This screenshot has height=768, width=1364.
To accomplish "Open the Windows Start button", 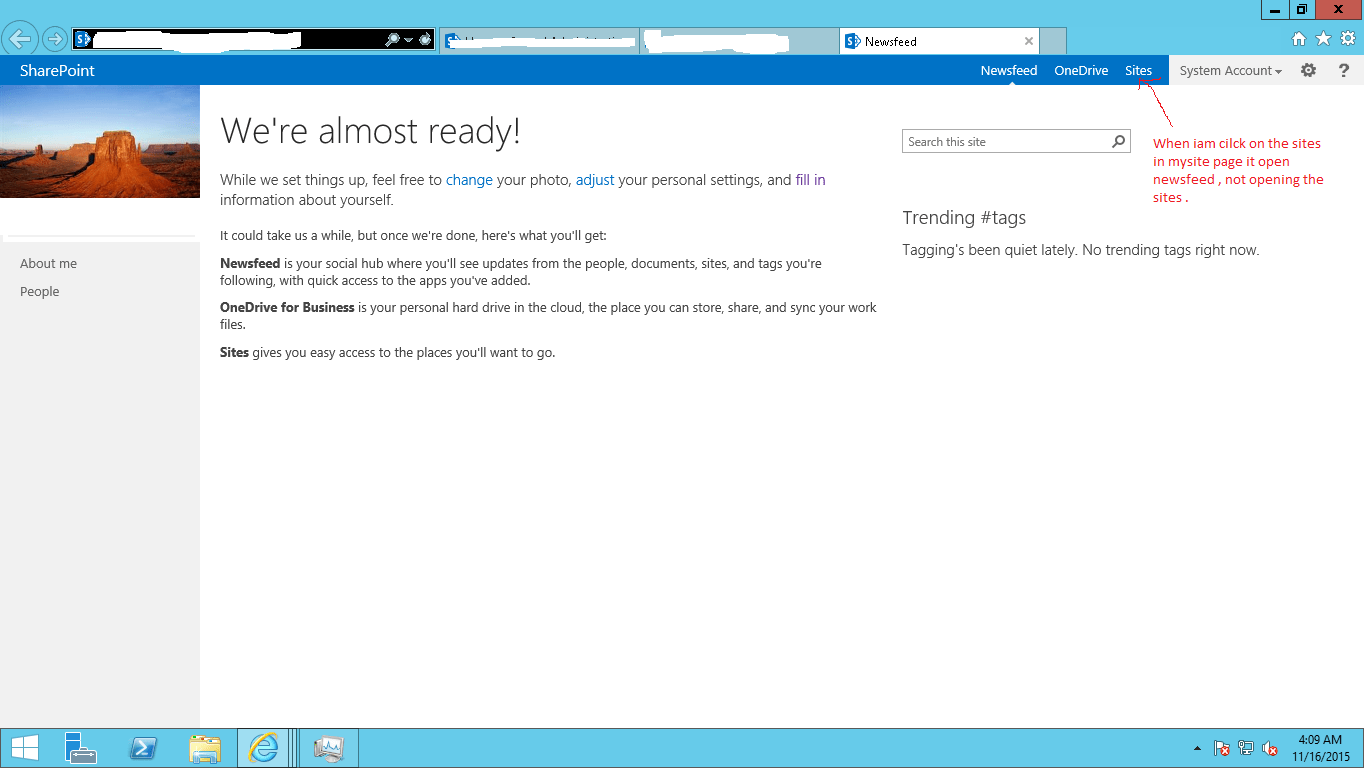I will [x=25, y=748].
